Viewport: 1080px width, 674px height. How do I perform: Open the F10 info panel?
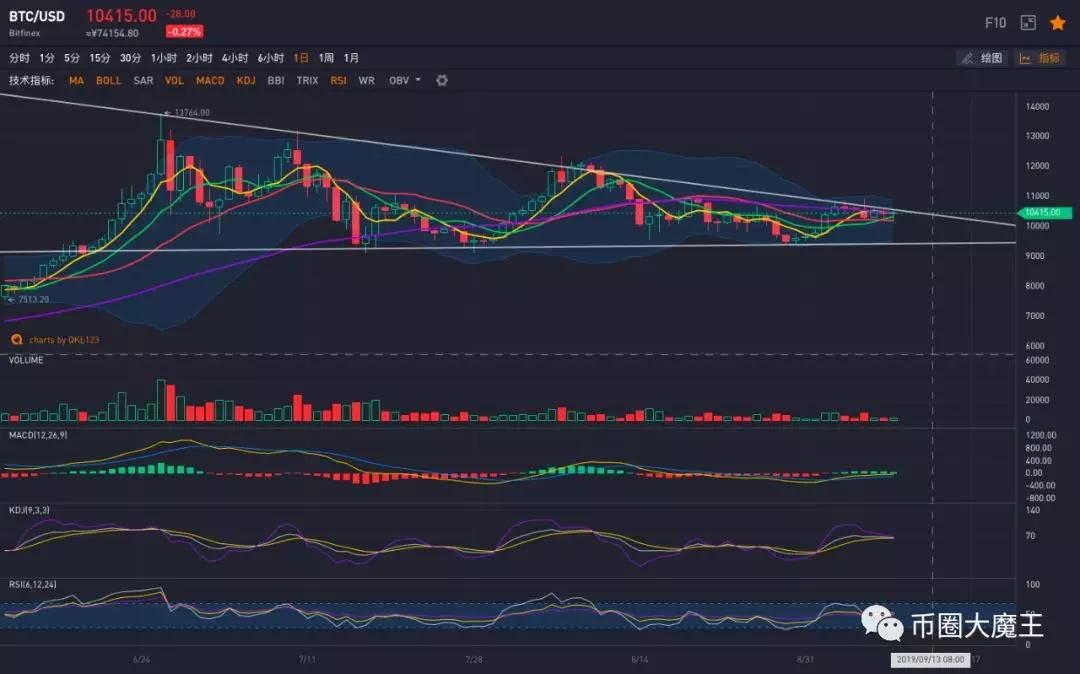click(x=995, y=22)
